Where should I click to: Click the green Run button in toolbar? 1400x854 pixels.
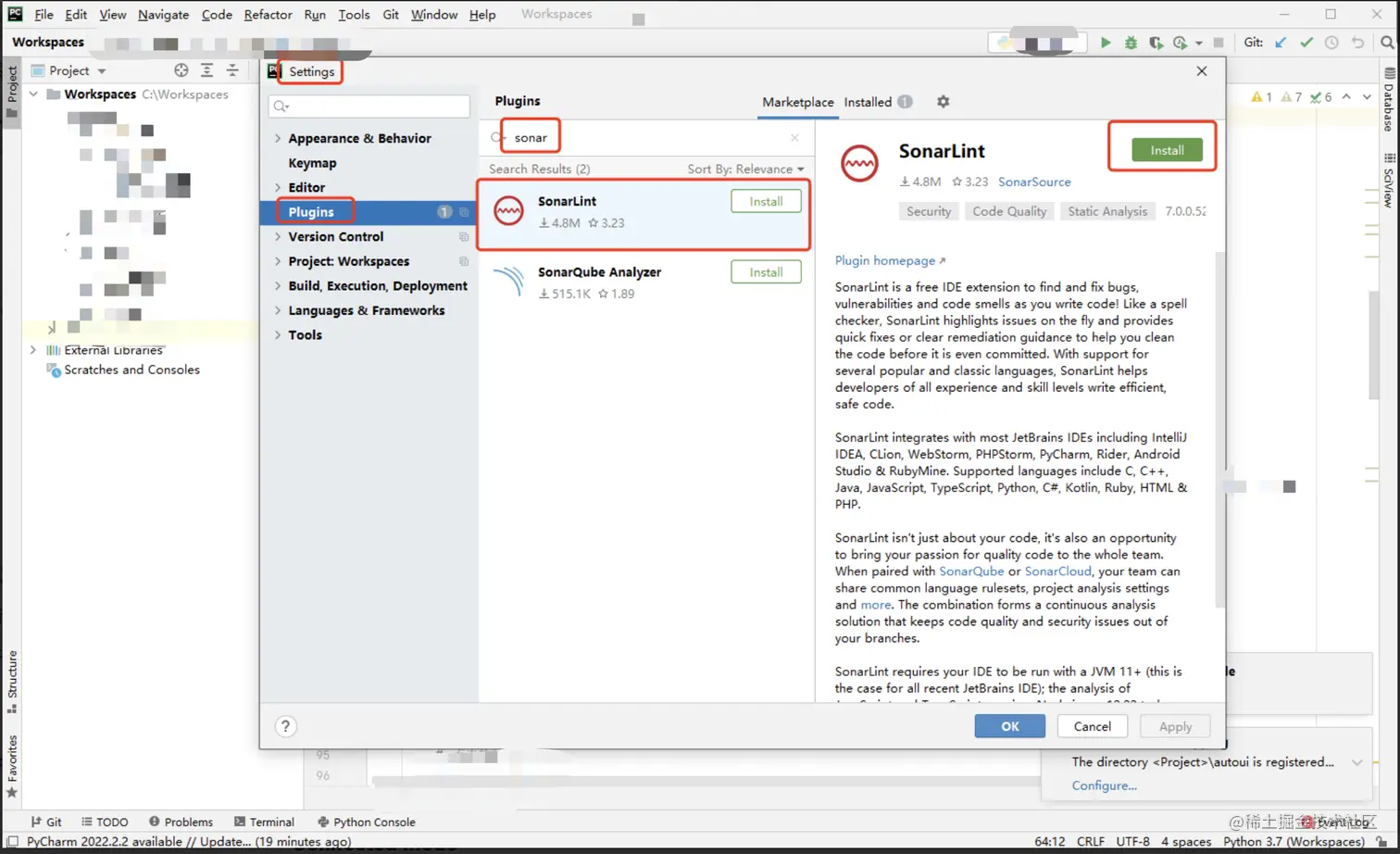1106,43
